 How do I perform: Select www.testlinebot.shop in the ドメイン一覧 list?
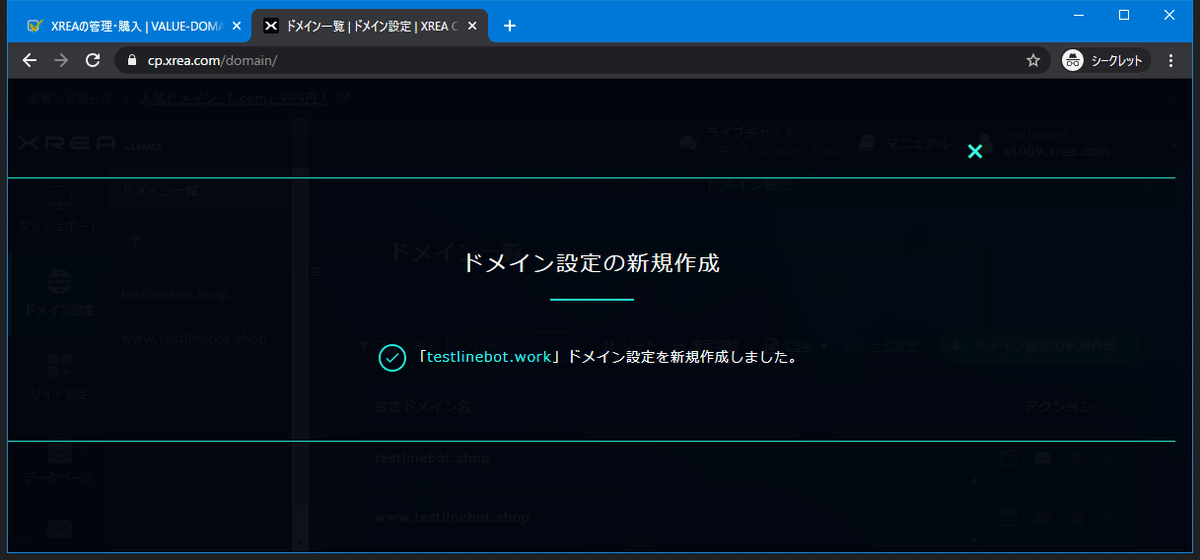click(x=193, y=339)
